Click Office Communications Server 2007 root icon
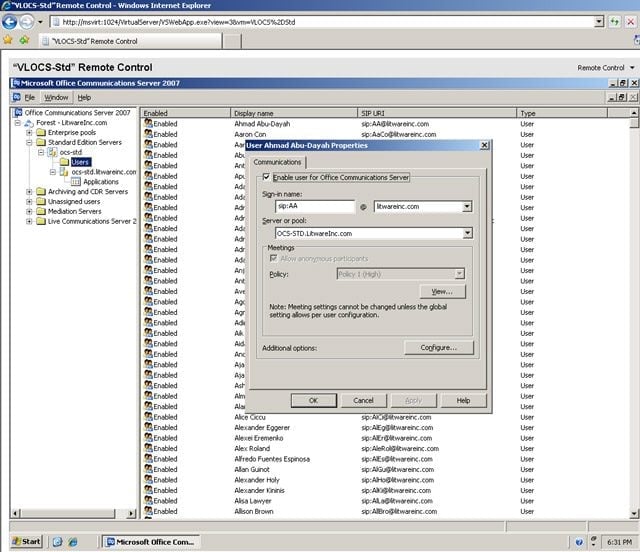Screen dimensions: 640x552 (x=18, y=112)
